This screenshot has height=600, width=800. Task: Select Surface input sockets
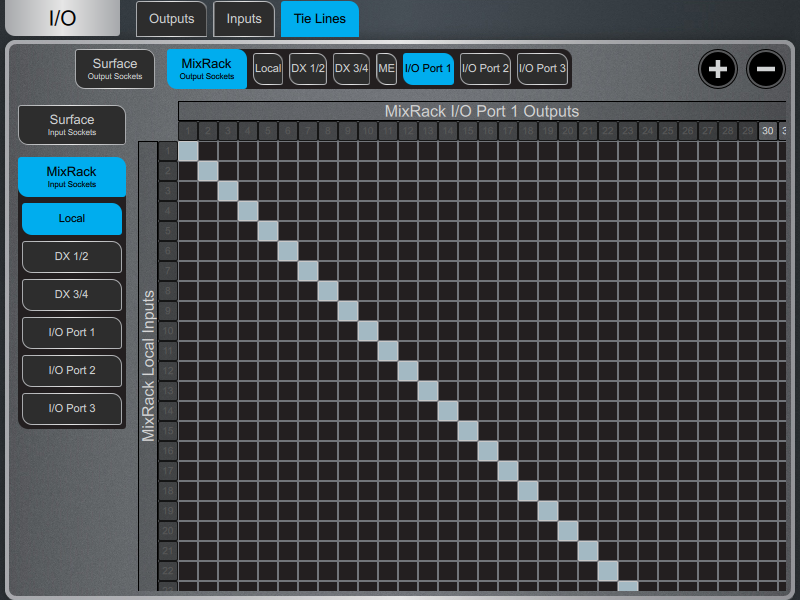[71, 125]
